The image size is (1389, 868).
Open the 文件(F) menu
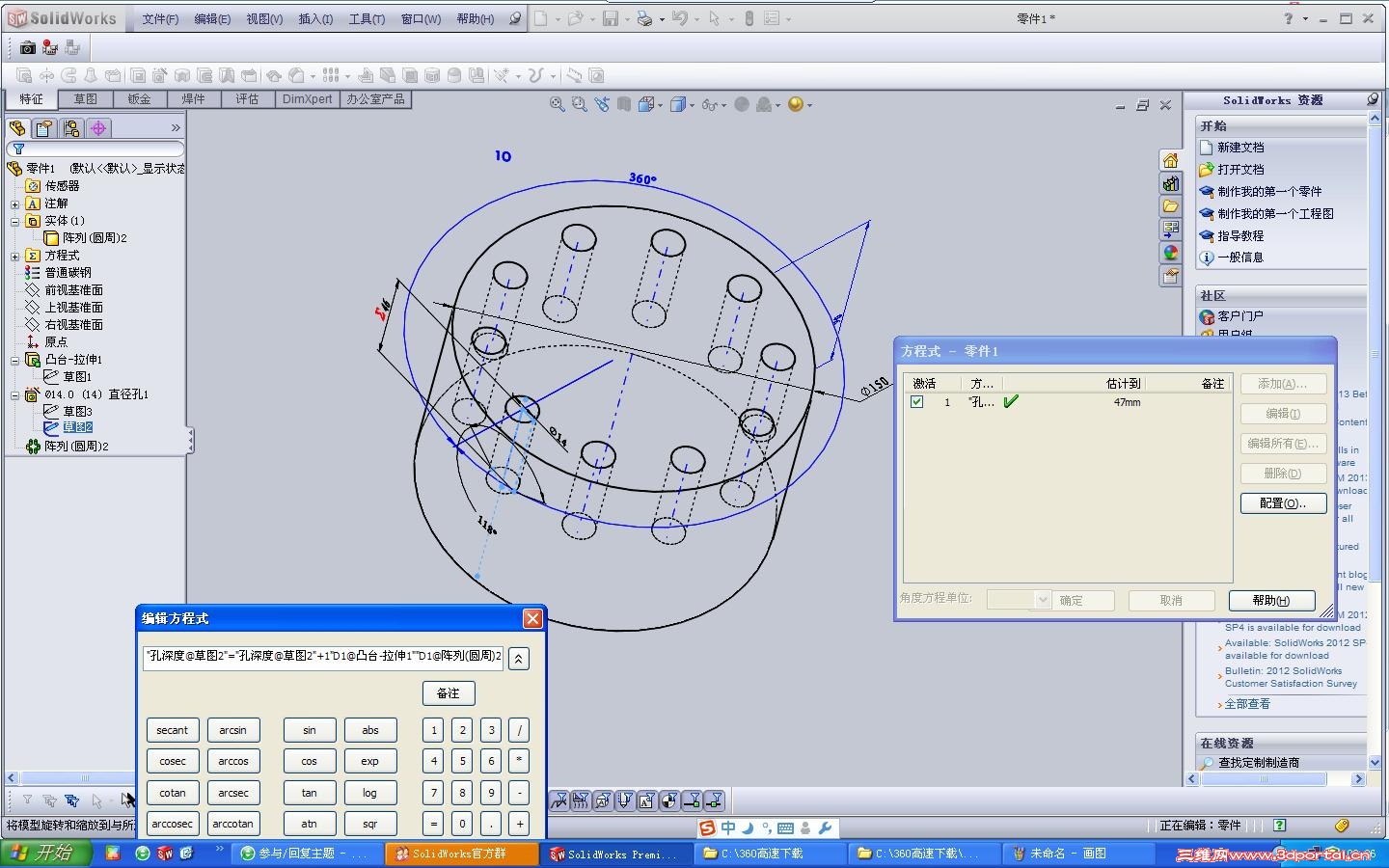click(160, 19)
